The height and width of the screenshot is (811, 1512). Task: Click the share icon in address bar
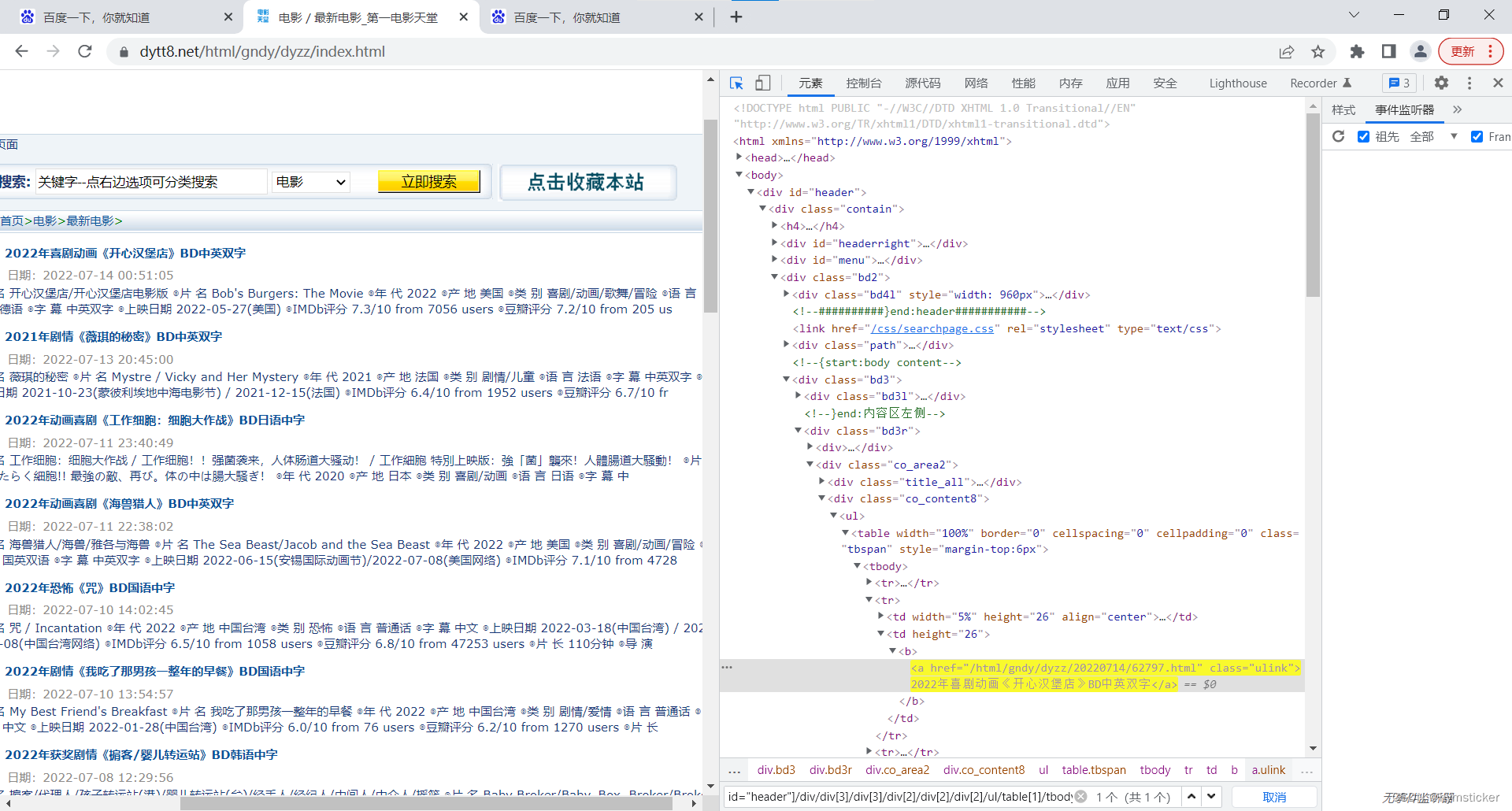(1287, 51)
